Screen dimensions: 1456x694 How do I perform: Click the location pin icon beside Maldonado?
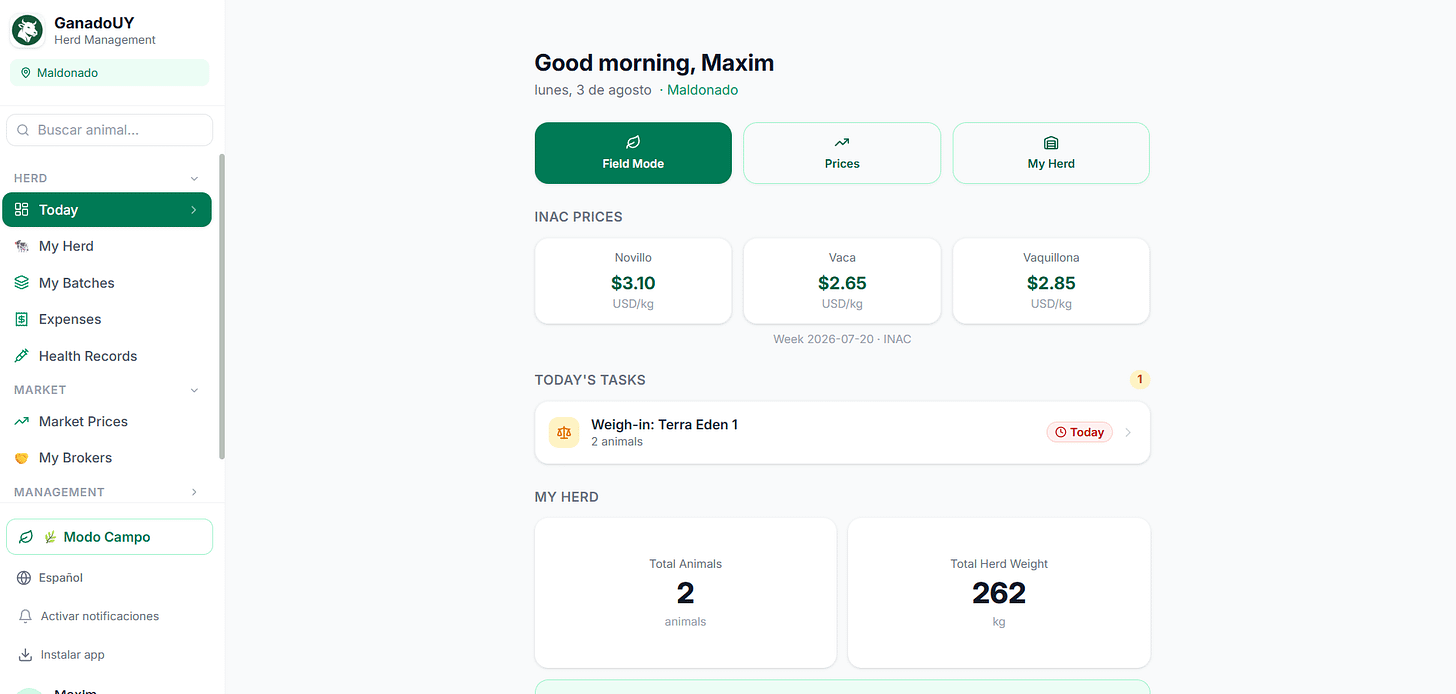coord(26,73)
